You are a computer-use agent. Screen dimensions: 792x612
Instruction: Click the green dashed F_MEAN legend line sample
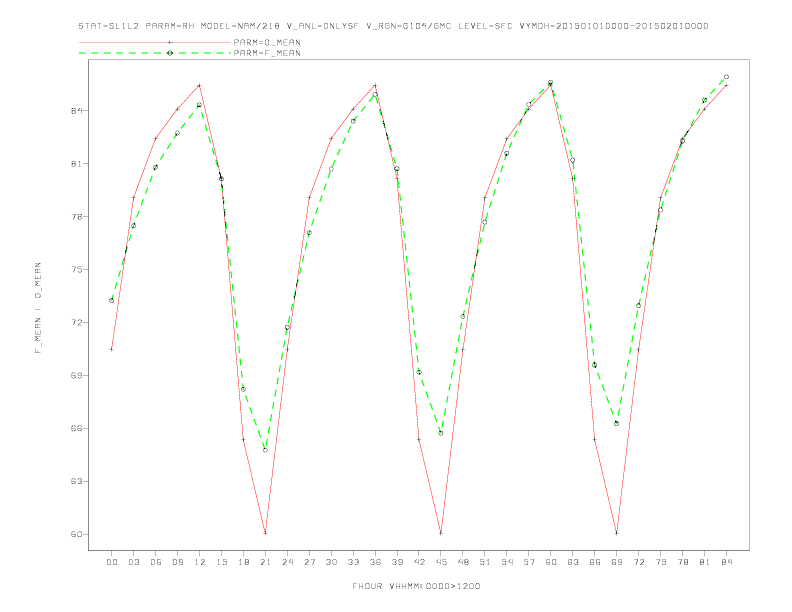(155, 53)
